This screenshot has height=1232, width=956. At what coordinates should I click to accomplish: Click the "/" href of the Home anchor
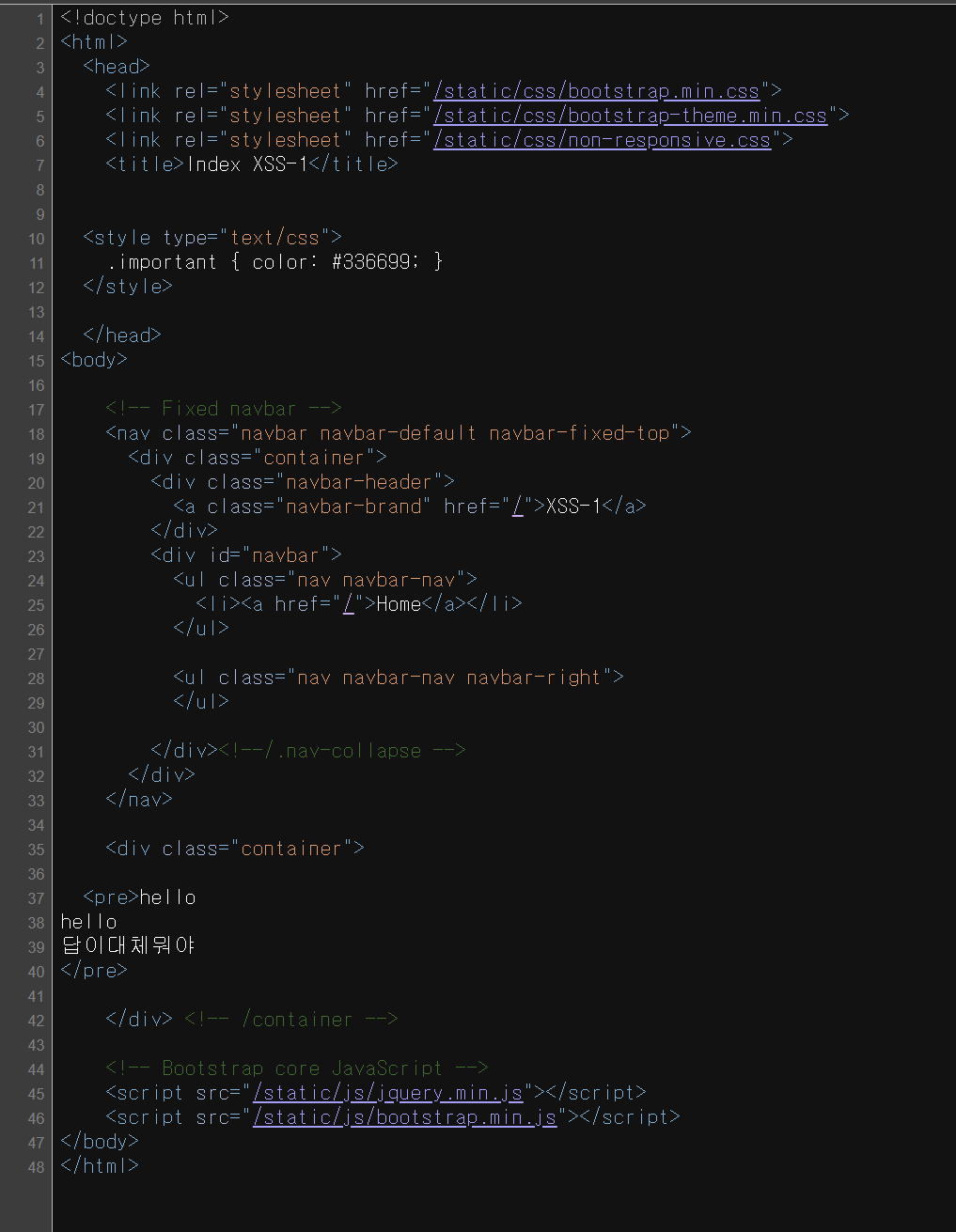(x=348, y=604)
